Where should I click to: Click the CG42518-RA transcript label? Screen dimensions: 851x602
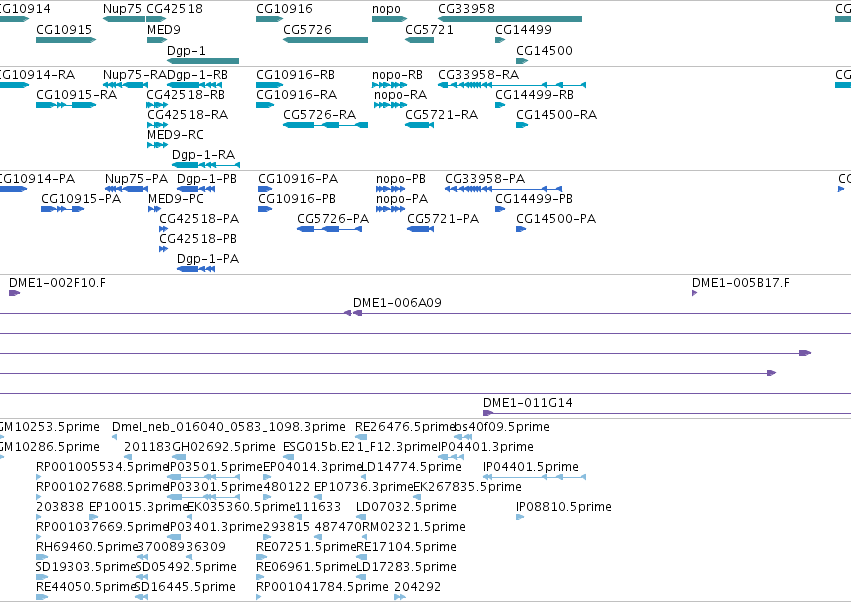coord(188,115)
